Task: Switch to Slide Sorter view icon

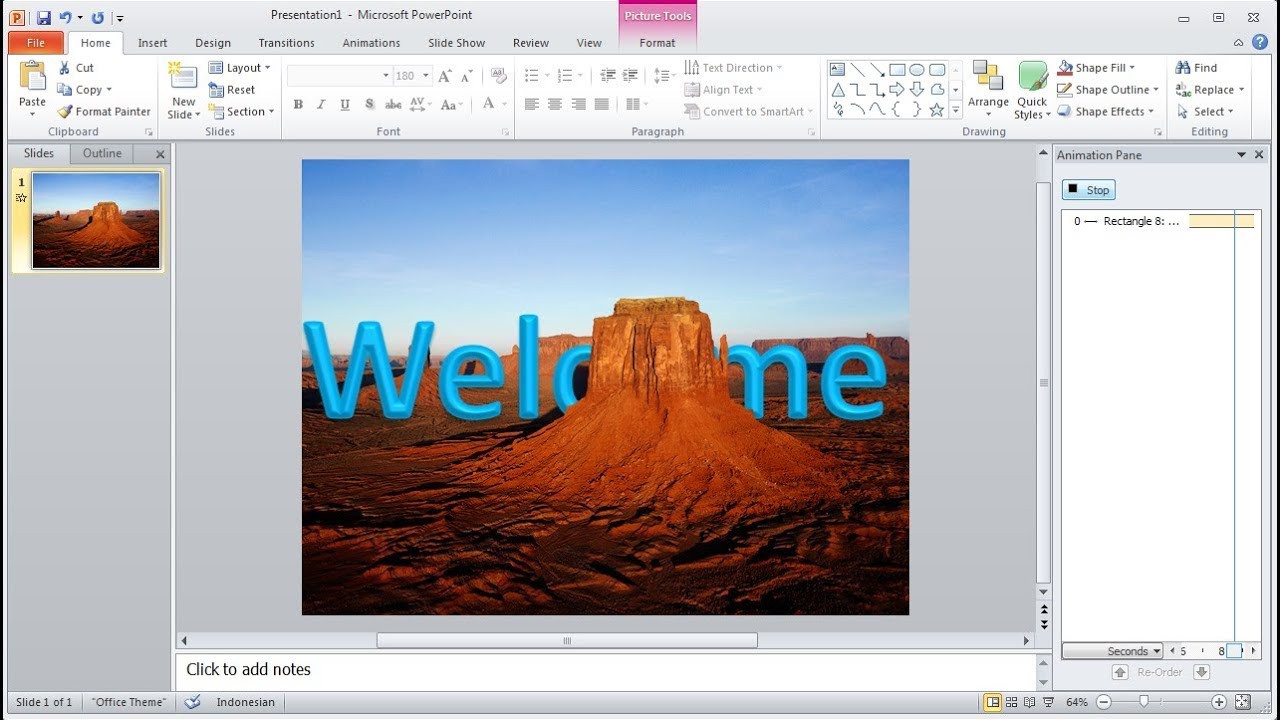Action: [x=1011, y=702]
